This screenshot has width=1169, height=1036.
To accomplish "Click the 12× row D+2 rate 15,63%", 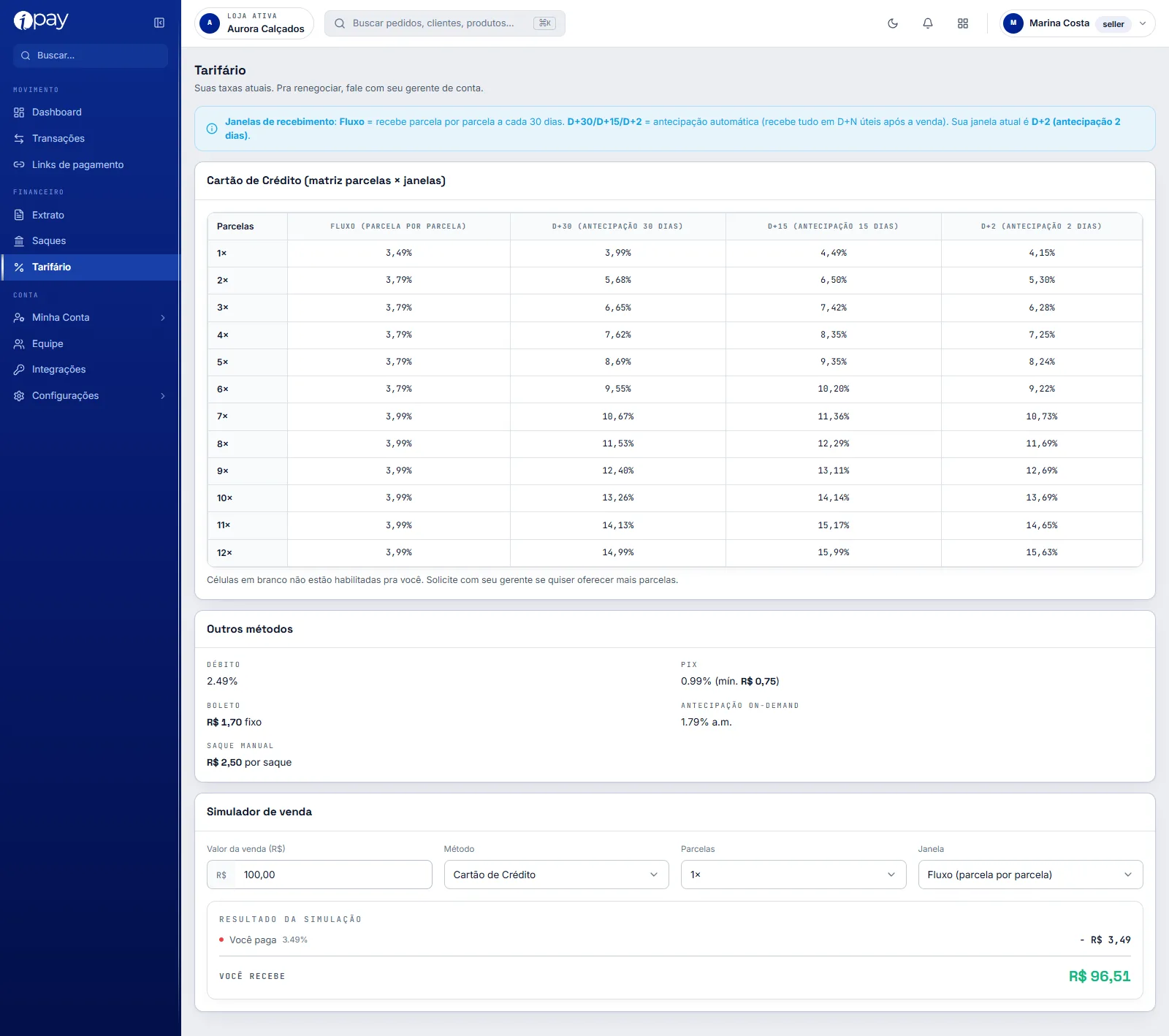I will [x=1042, y=553].
